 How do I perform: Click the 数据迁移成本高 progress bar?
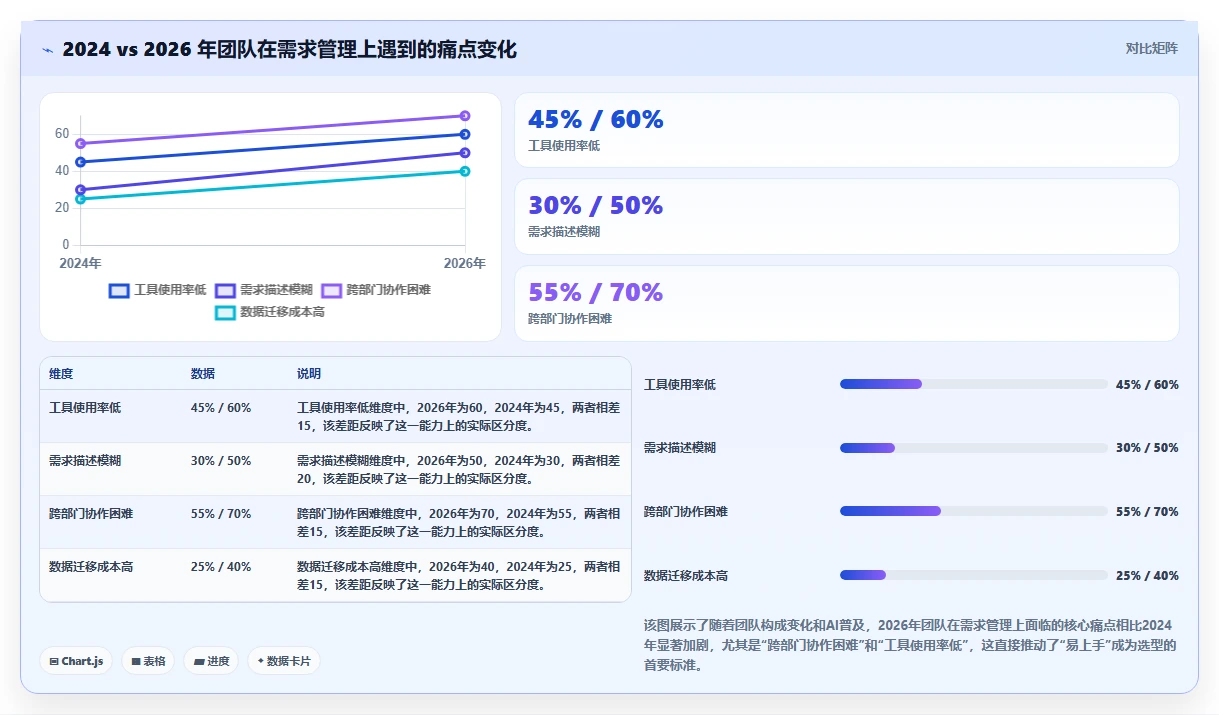[974, 575]
